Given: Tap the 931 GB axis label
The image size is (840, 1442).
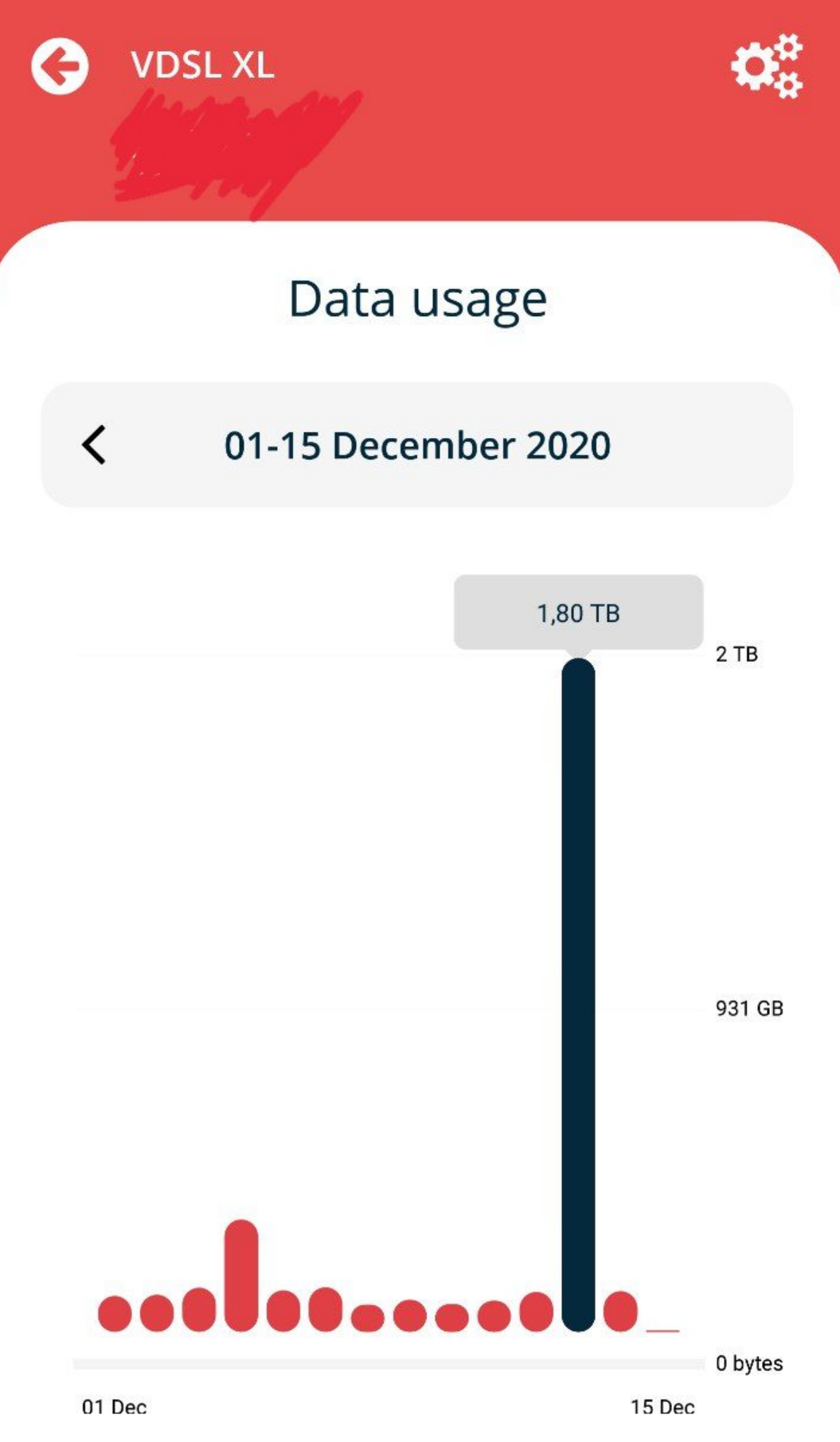Looking at the screenshot, I should (x=749, y=1008).
